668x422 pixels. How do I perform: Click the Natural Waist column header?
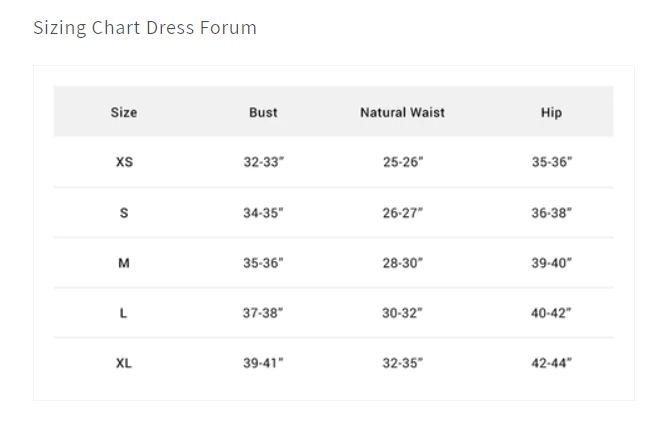pyautogui.click(x=402, y=113)
